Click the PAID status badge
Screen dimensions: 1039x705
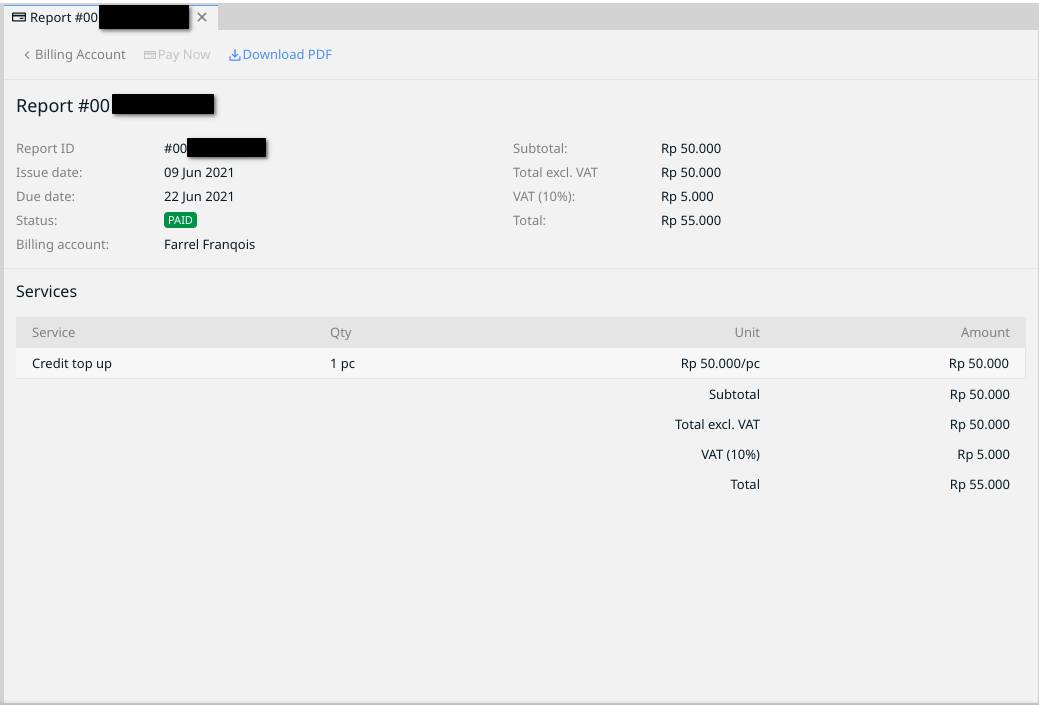pos(180,220)
